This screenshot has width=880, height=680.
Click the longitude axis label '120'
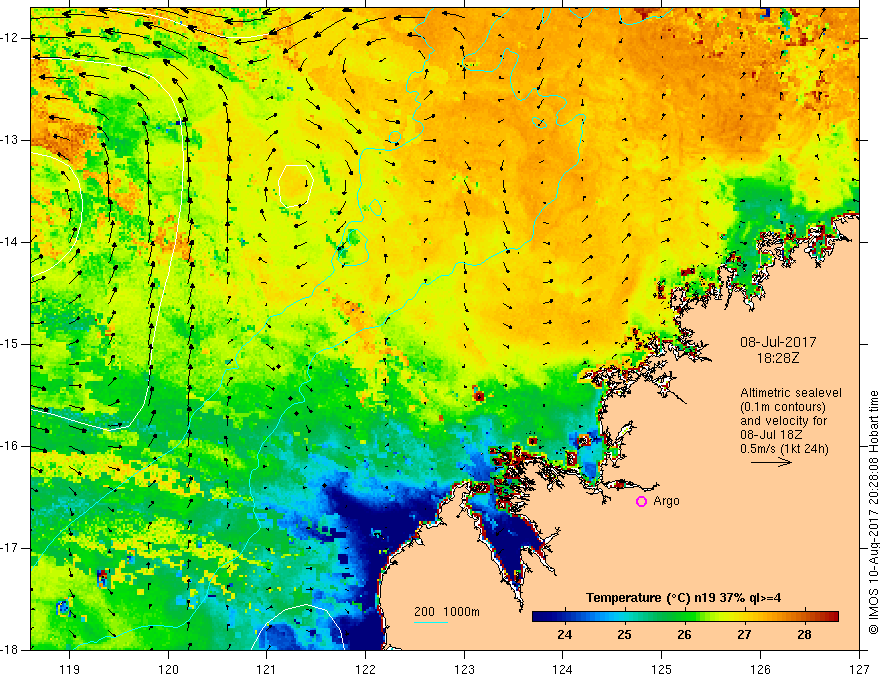click(168, 669)
